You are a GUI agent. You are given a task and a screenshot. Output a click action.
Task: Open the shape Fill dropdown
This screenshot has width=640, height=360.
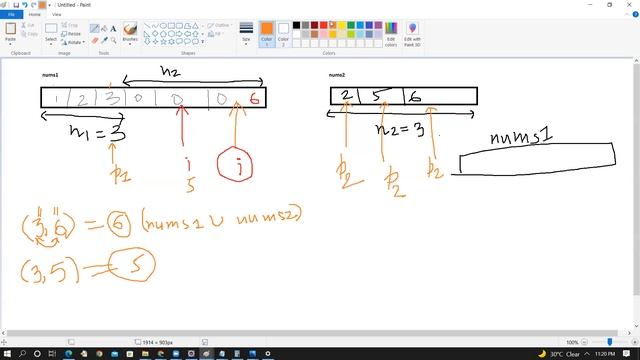[x=216, y=34]
